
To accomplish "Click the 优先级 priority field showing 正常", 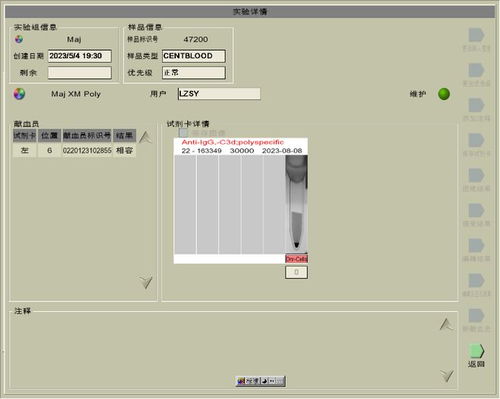I will (194, 73).
